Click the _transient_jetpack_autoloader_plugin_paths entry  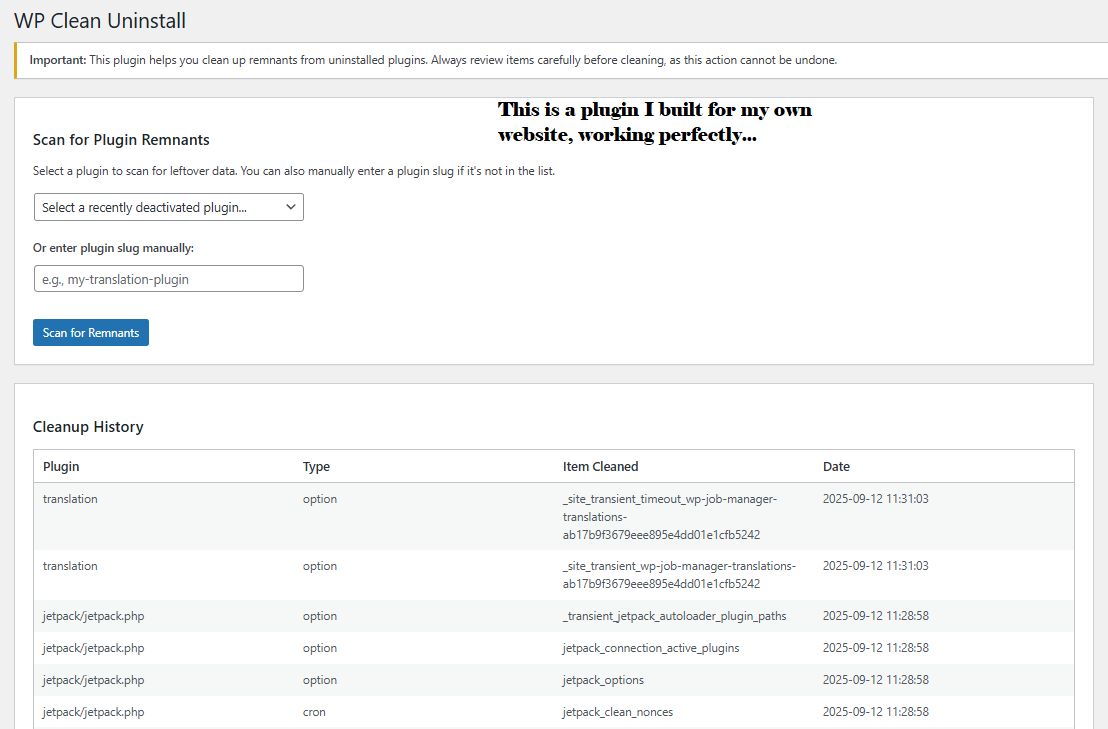(674, 616)
